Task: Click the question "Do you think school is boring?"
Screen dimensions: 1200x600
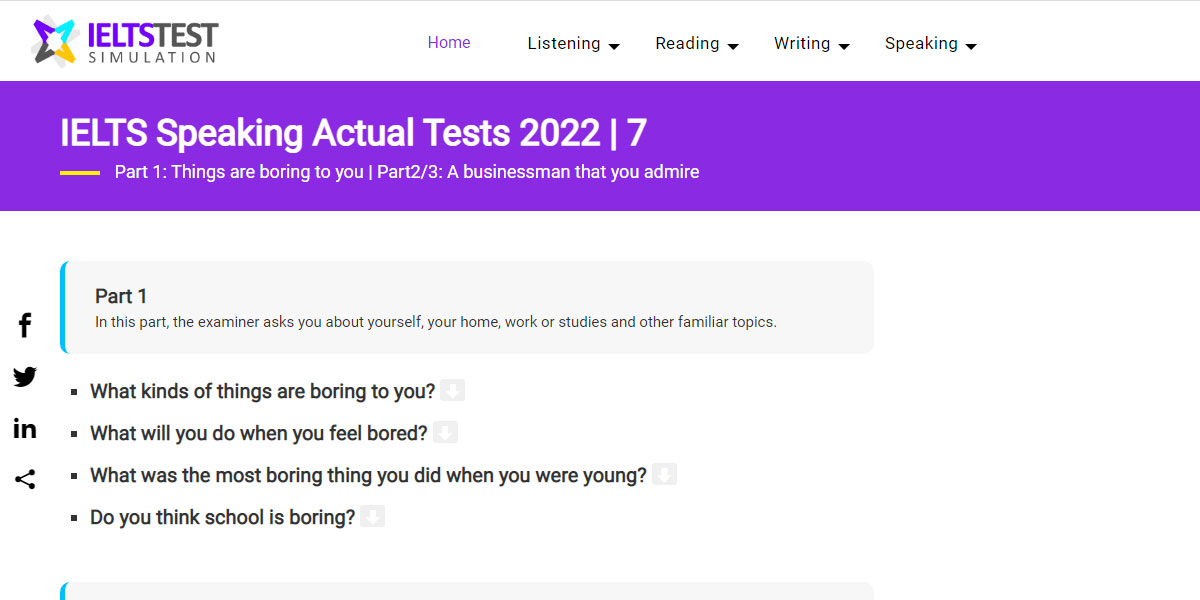Action: 224,517
